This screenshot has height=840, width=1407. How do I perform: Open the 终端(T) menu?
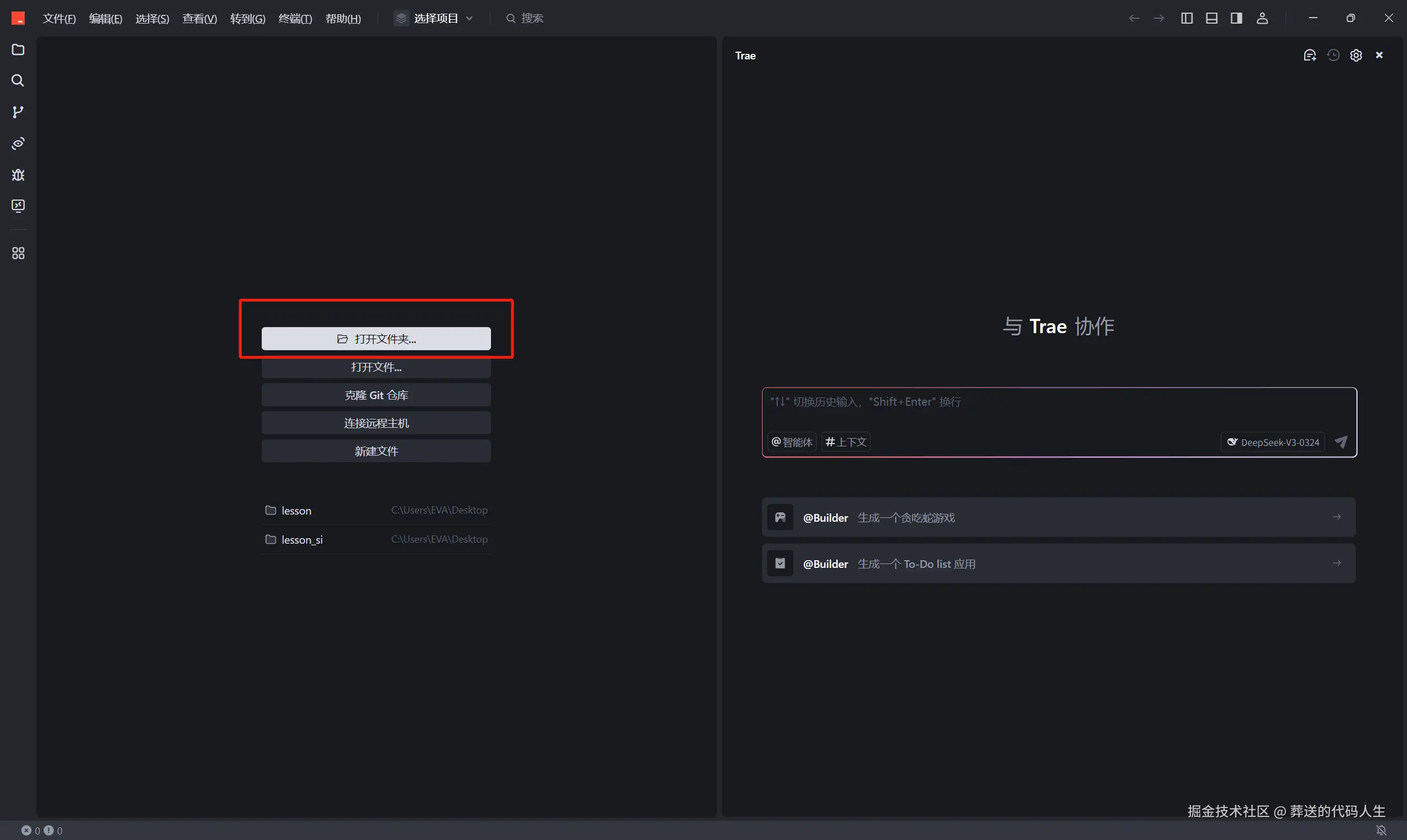[x=295, y=19]
